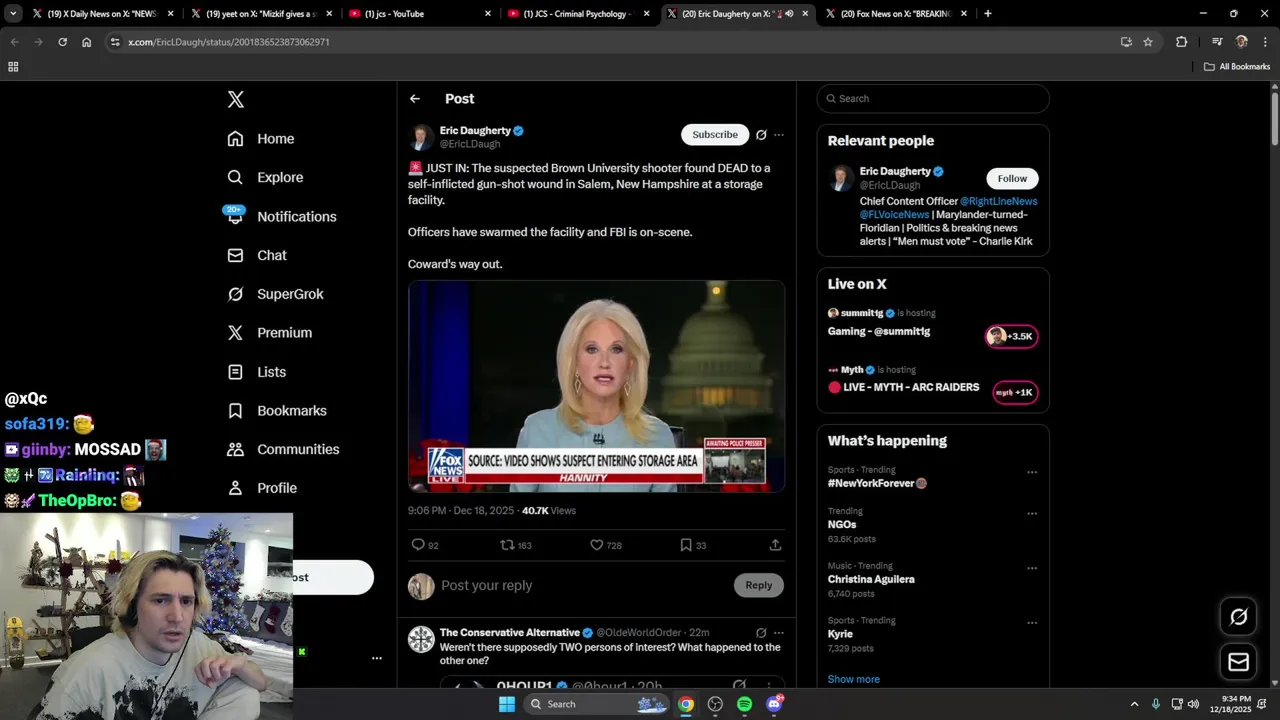Open the floating Grok button at bottom right
Image resolution: width=1280 pixels, height=720 pixels.
point(1238,617)
